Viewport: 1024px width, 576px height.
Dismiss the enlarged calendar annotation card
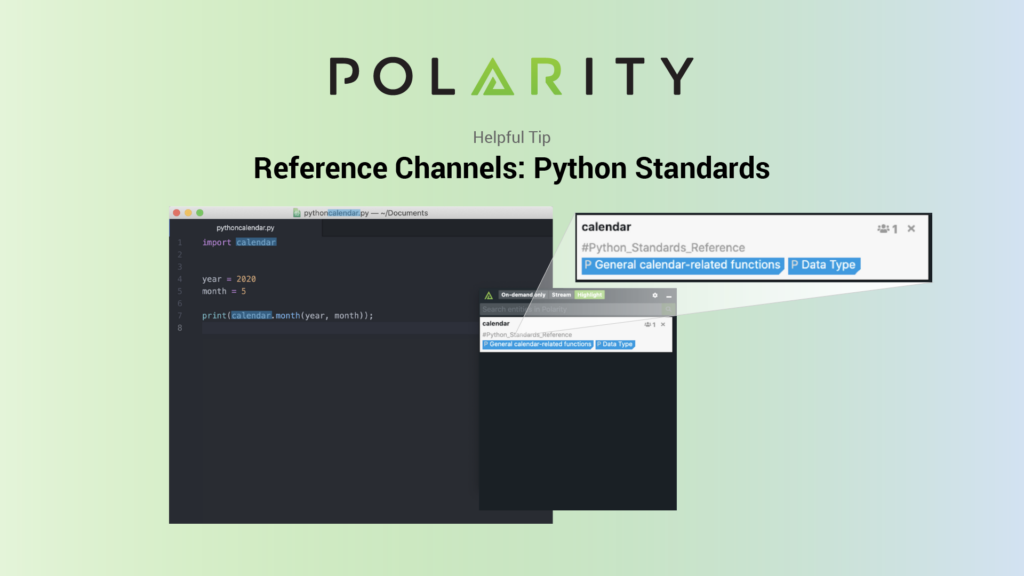coord(911,229)
